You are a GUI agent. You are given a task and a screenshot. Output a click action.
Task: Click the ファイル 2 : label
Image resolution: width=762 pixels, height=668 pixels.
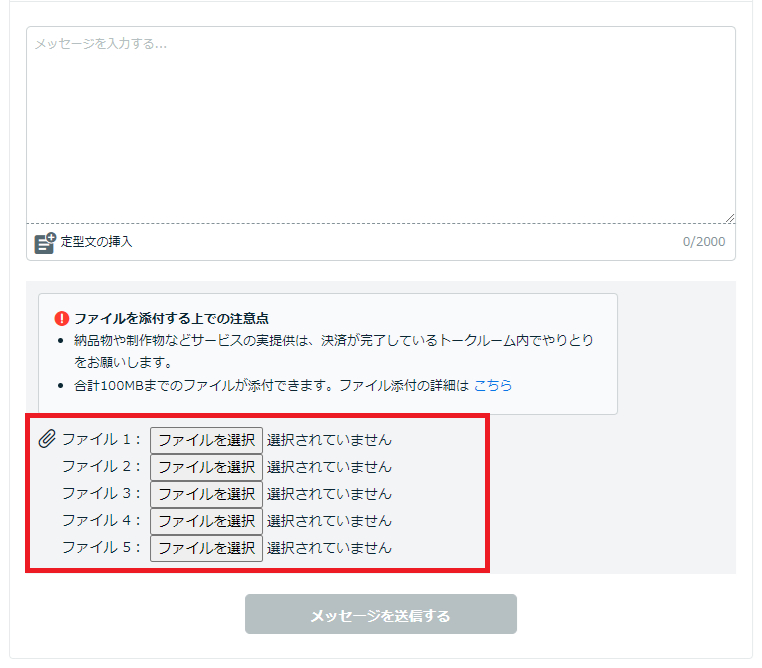point(102,466)
